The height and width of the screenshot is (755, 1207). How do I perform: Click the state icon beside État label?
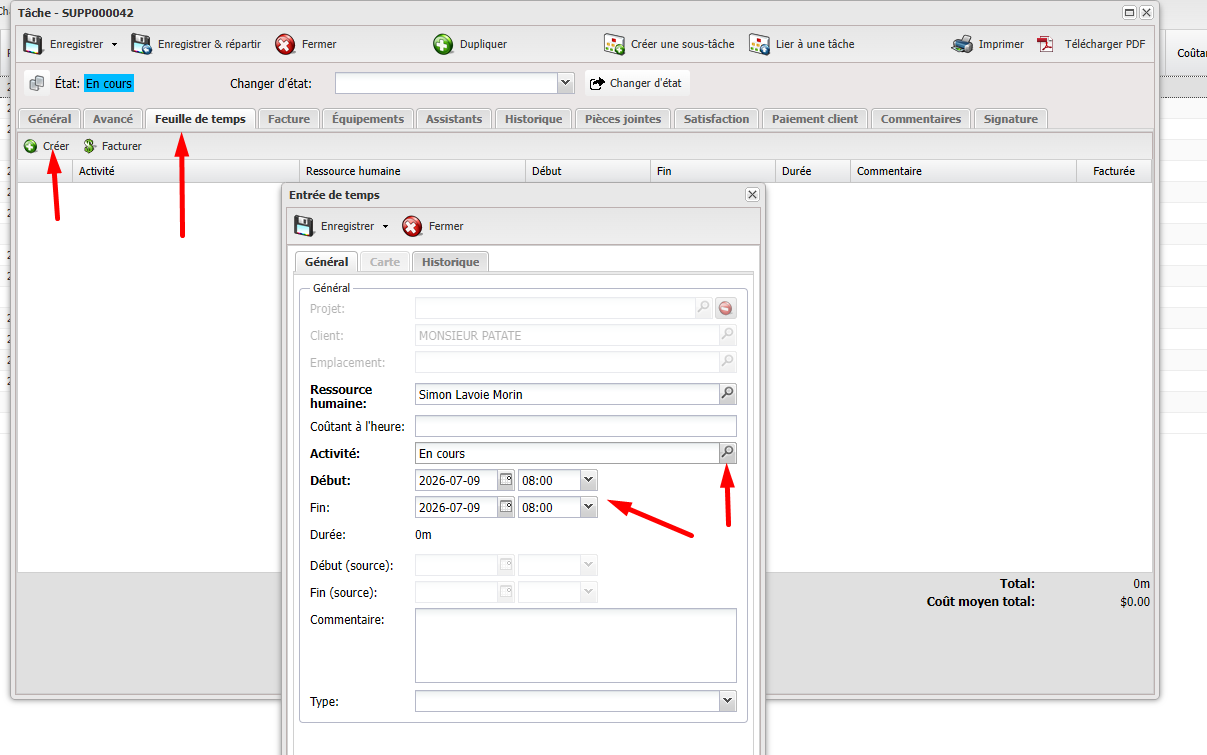(x=37, y=83)
